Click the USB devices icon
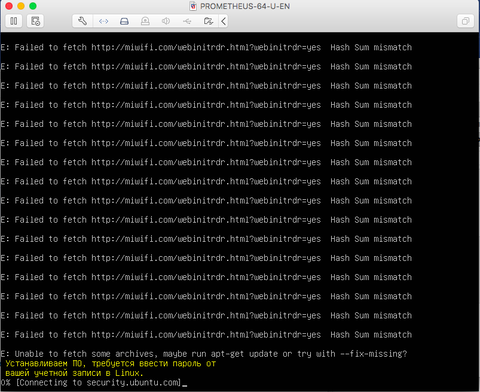This screenshot has width=480, height=392. (x=187, y=21)
